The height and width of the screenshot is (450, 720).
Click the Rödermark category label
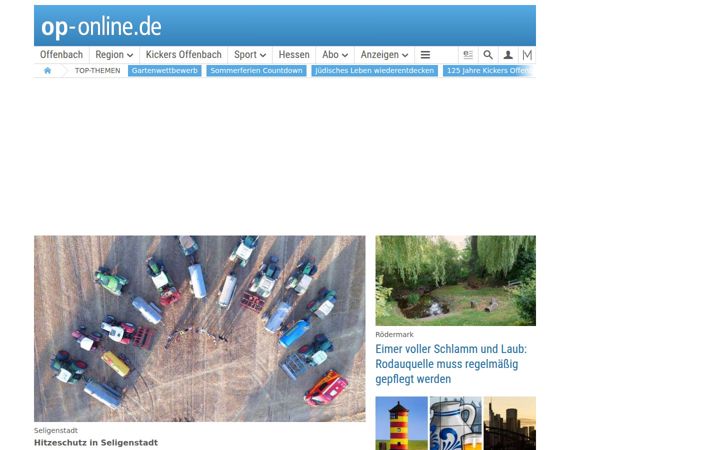pos(394,335)
